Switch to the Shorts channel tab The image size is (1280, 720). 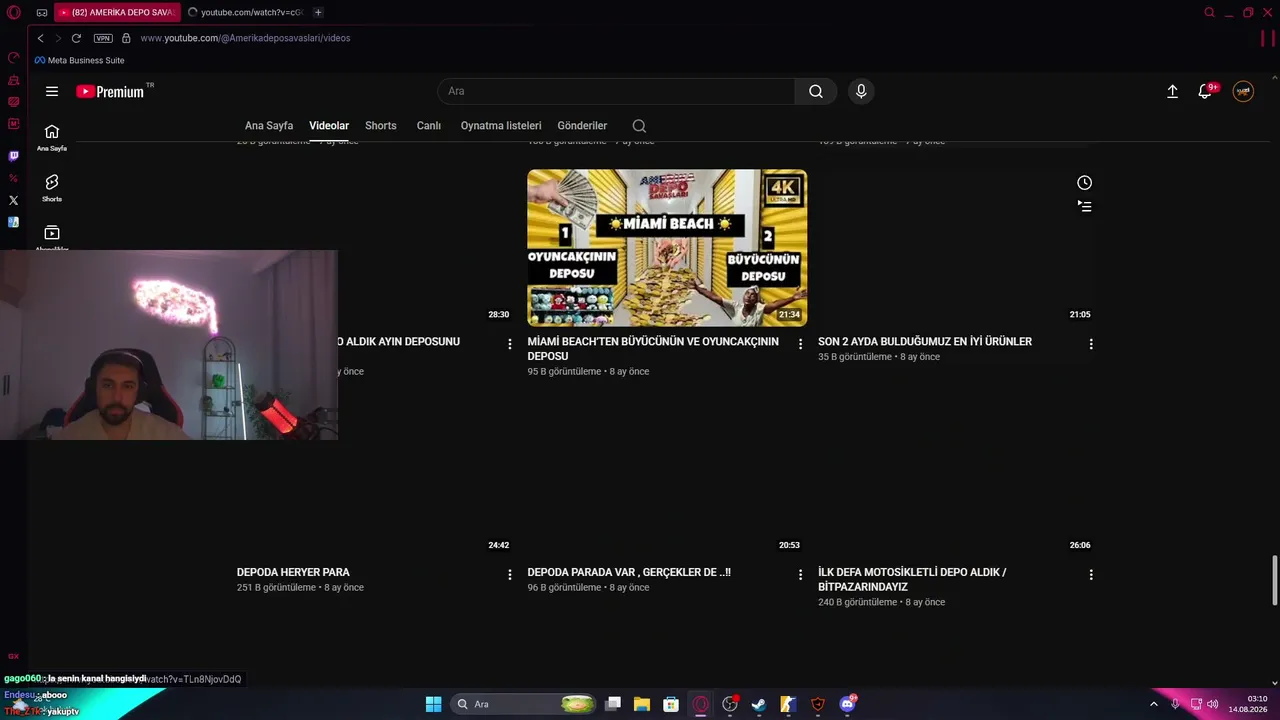tap(381, 126)
